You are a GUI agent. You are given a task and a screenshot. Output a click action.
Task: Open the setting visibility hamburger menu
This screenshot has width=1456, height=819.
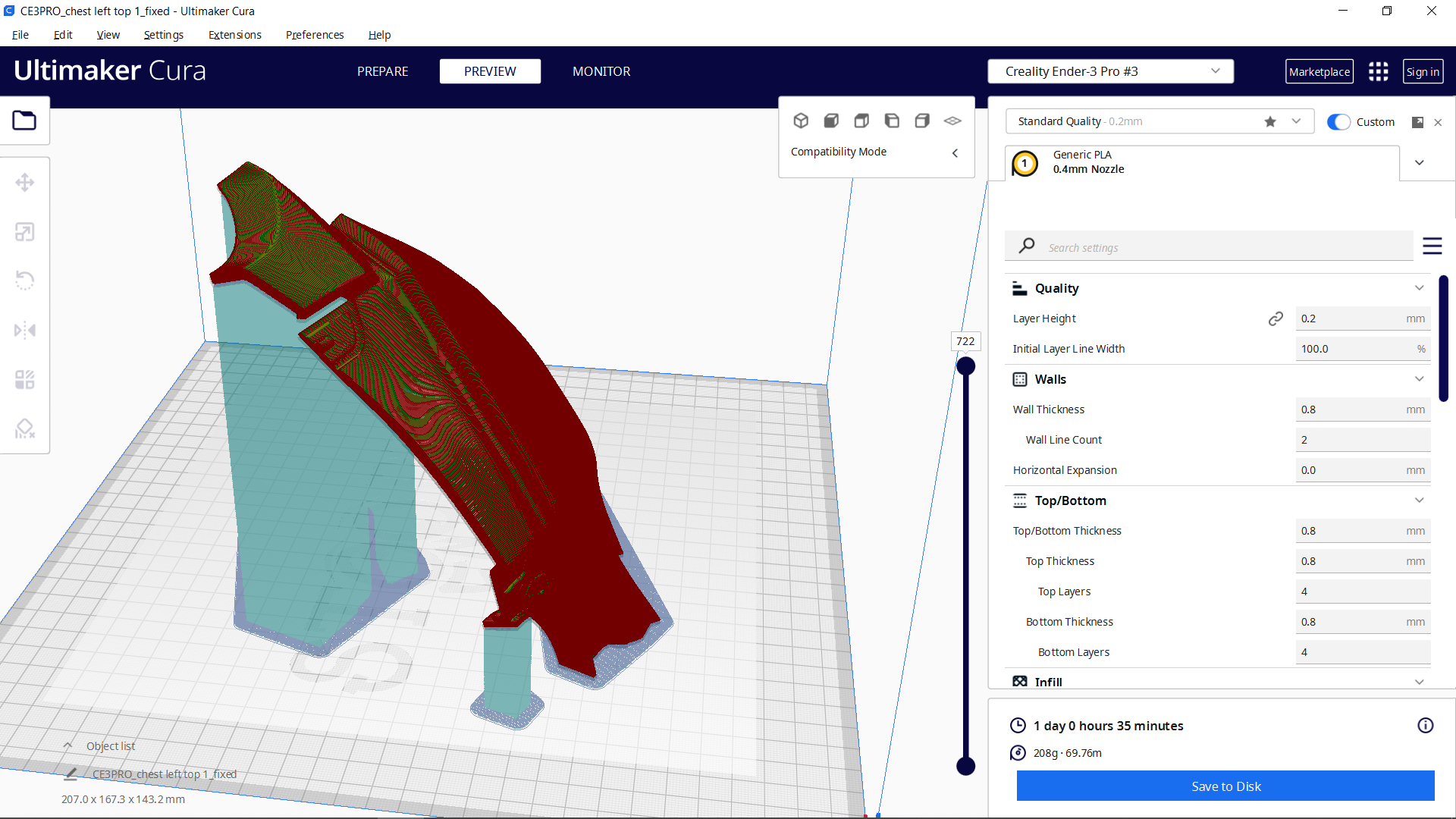[x=1432, y=246]
